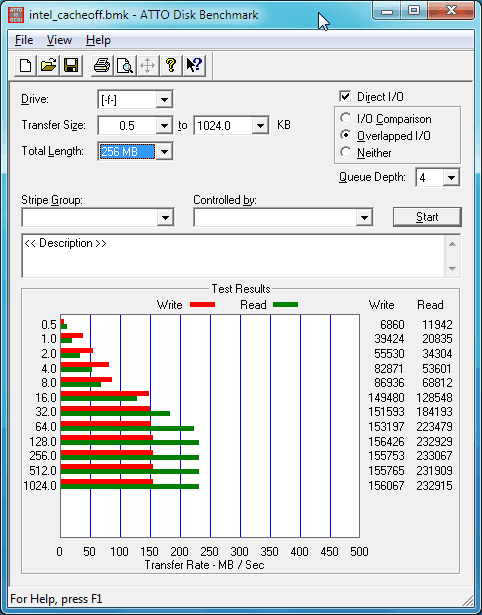482x615 pixels.
Task: Click the yellow question mark About icon
Action: (171, 65)
